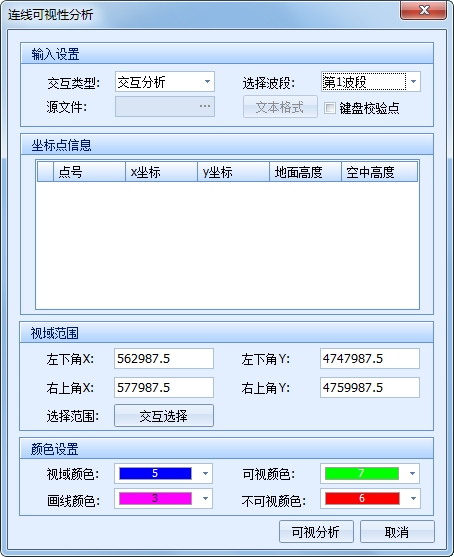Select the y坐标 column header
The width and height of the screenshot is (454, 557).
coord(233,172)
